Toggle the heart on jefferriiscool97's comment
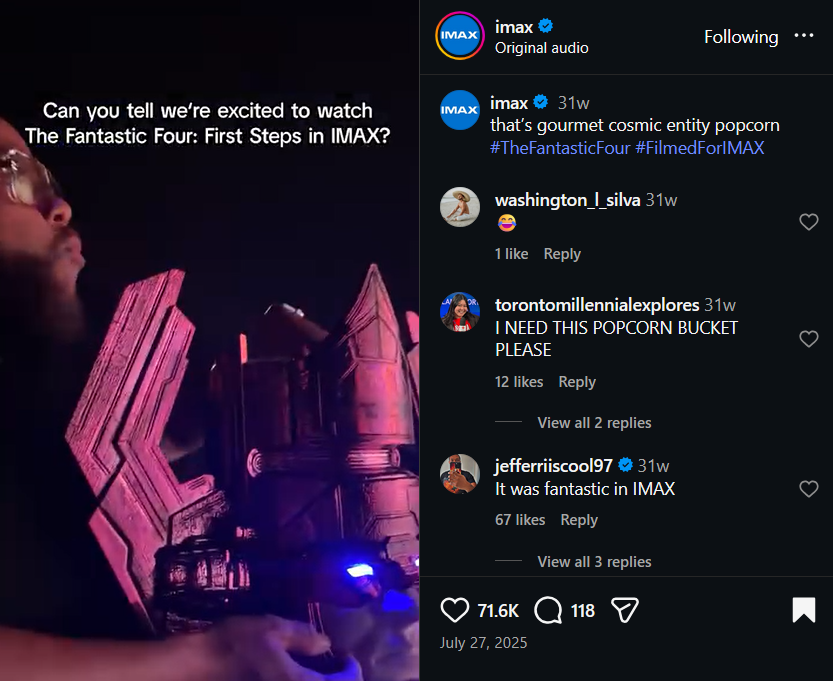833x681 pixels. pyautogui.click(x=809, y=489)
